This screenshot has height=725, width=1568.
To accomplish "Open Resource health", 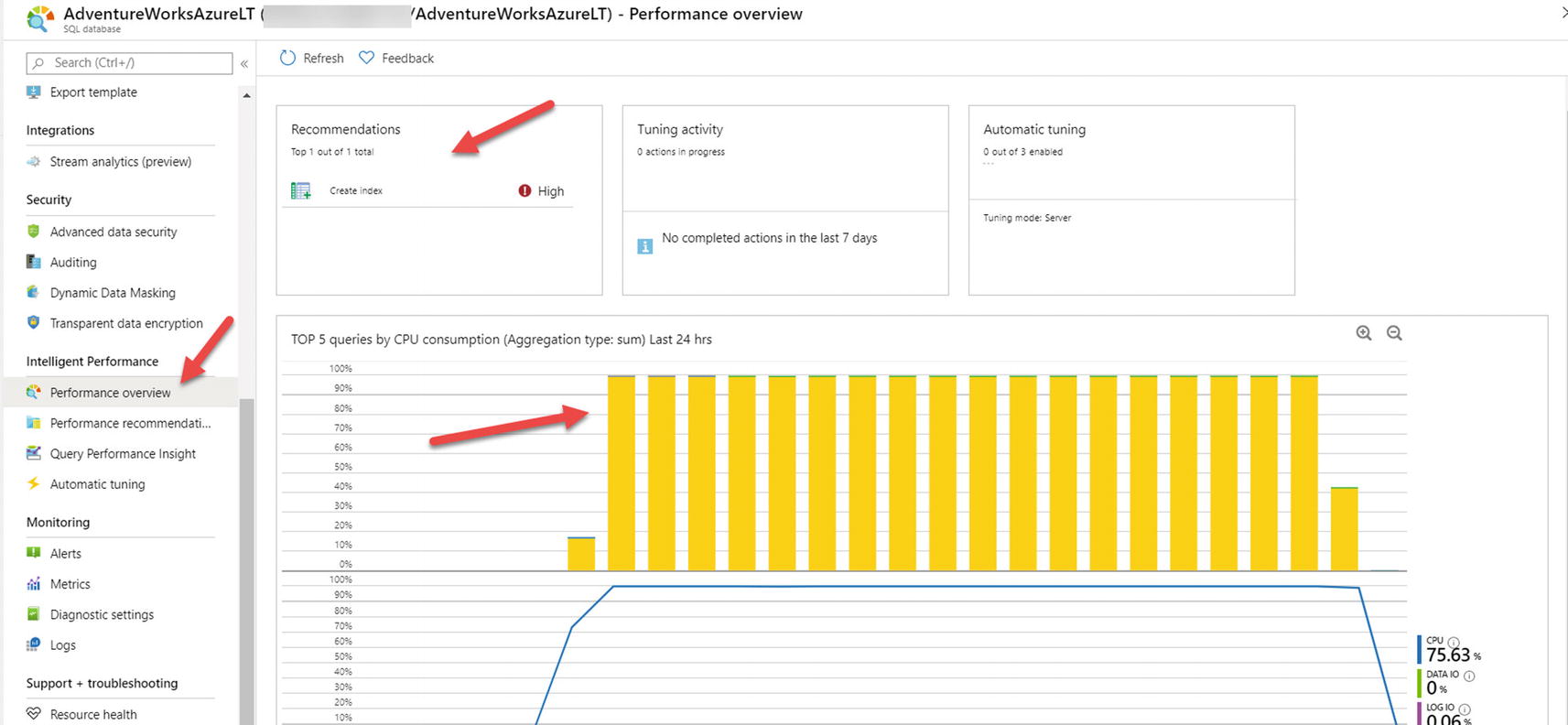I will [93, 715].
